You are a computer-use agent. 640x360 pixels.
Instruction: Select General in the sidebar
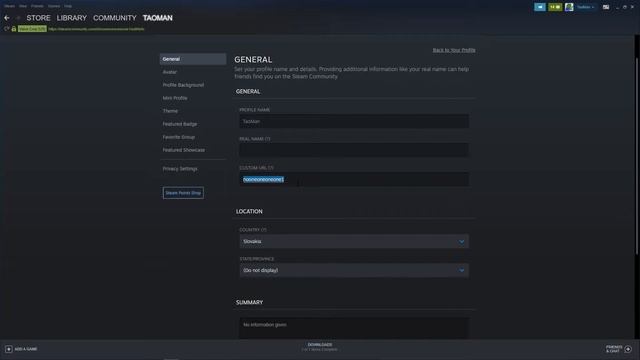tap(193, 59)
